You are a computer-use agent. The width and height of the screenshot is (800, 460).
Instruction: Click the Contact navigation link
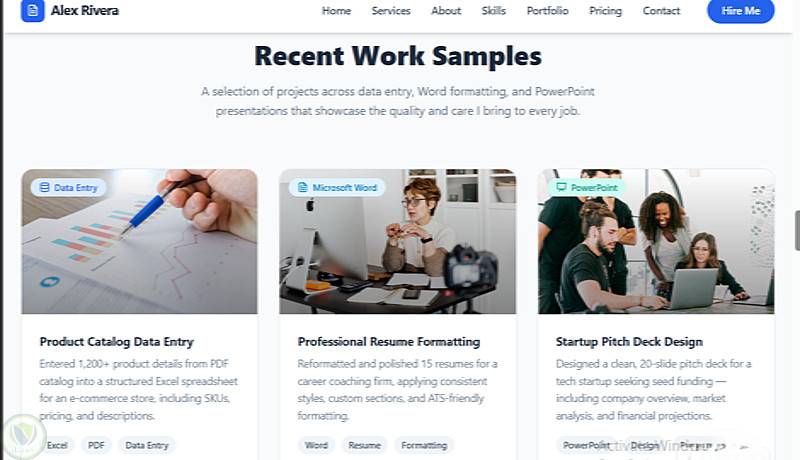(x=661, y=11)
